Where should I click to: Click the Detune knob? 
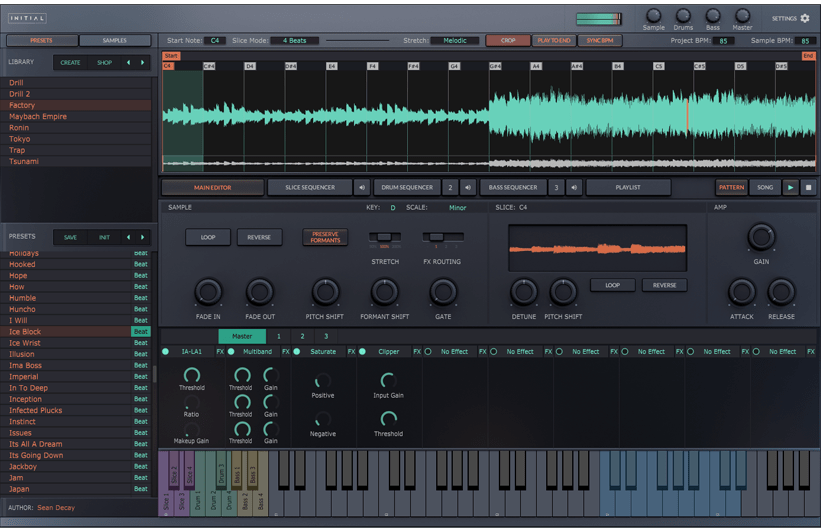coord(524,292)
